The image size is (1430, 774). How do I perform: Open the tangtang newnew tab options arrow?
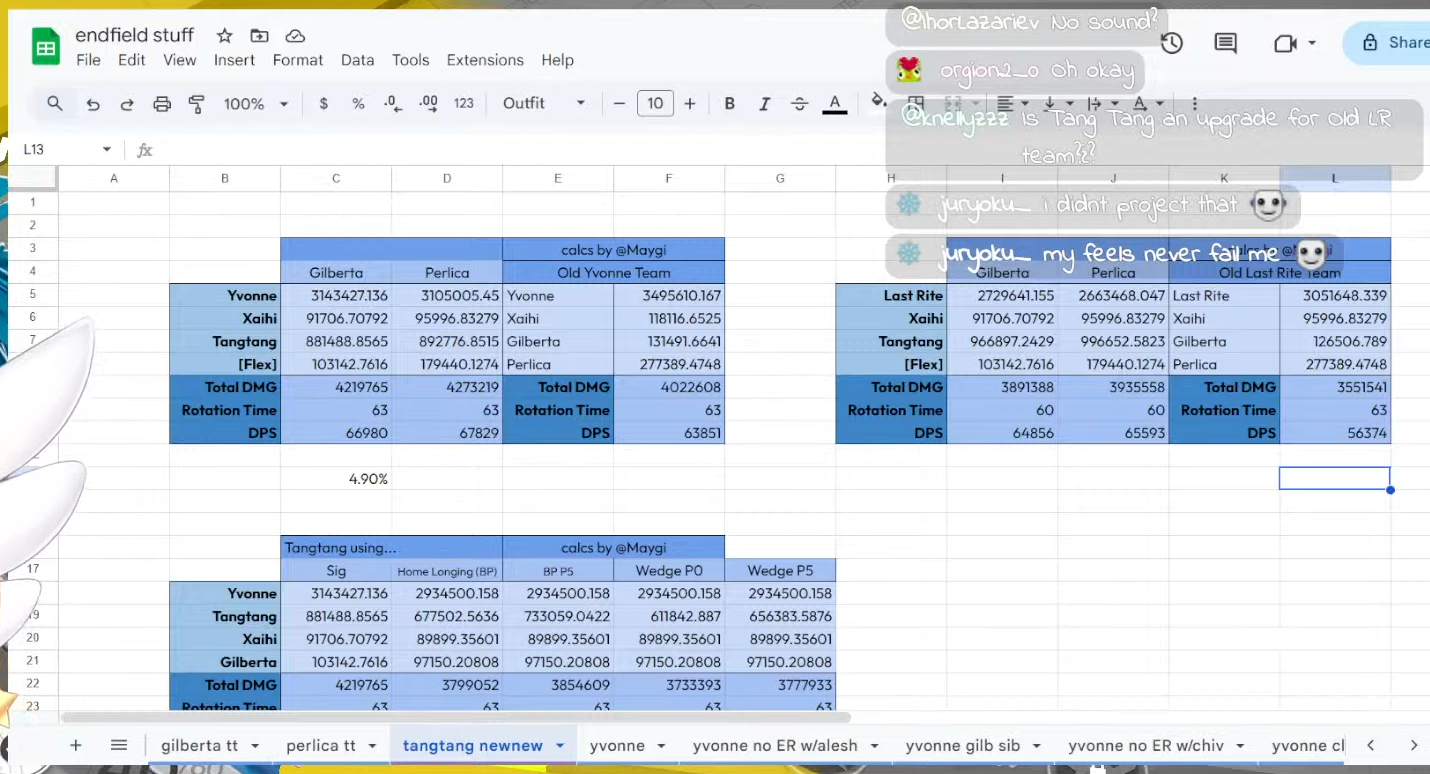(560, 746)
